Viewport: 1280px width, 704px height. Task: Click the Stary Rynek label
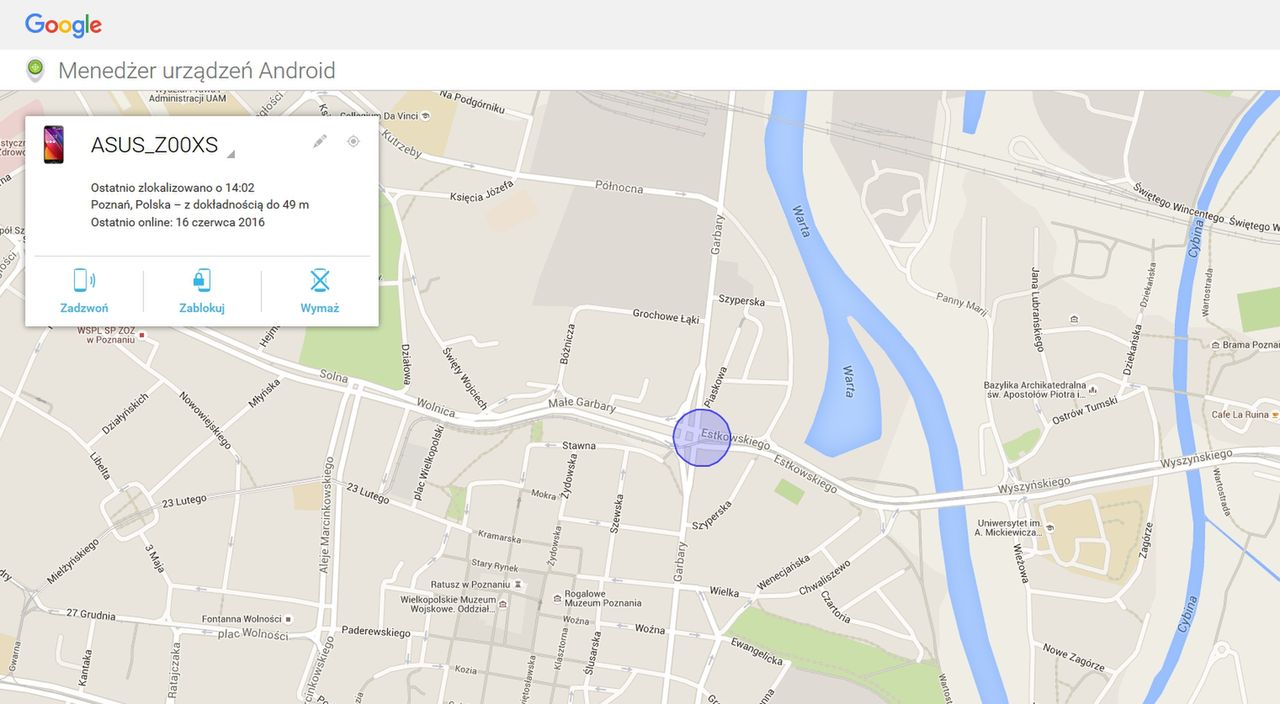(x=495, y=565)
